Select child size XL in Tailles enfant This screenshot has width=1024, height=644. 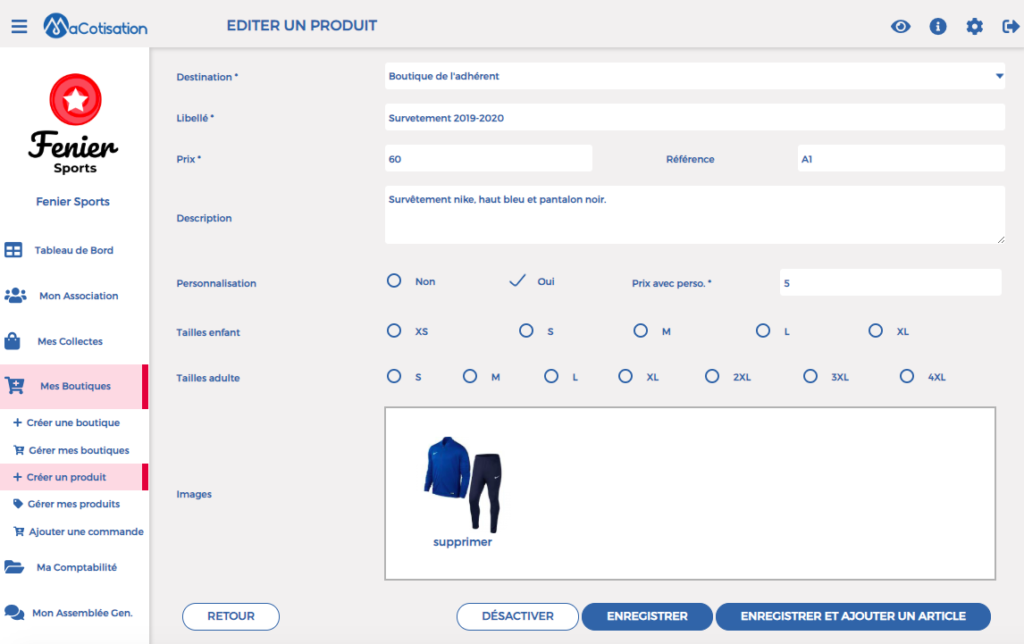coord(876,330)
